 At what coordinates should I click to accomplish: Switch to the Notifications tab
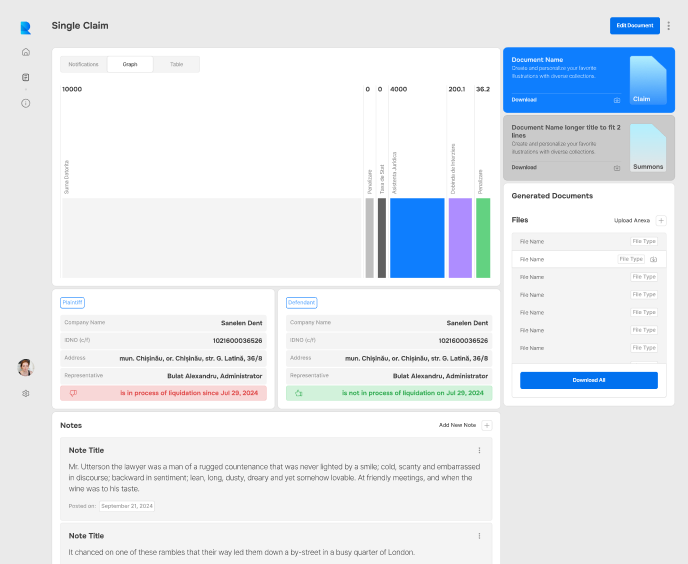pos(83,64)
